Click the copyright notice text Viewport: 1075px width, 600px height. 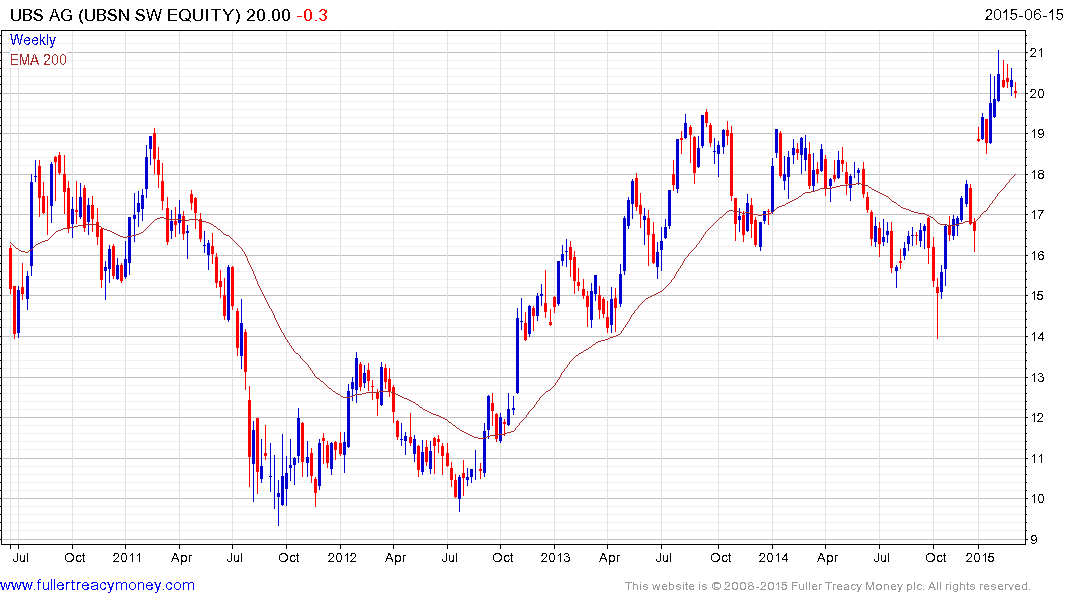click(x=828, y=586)
